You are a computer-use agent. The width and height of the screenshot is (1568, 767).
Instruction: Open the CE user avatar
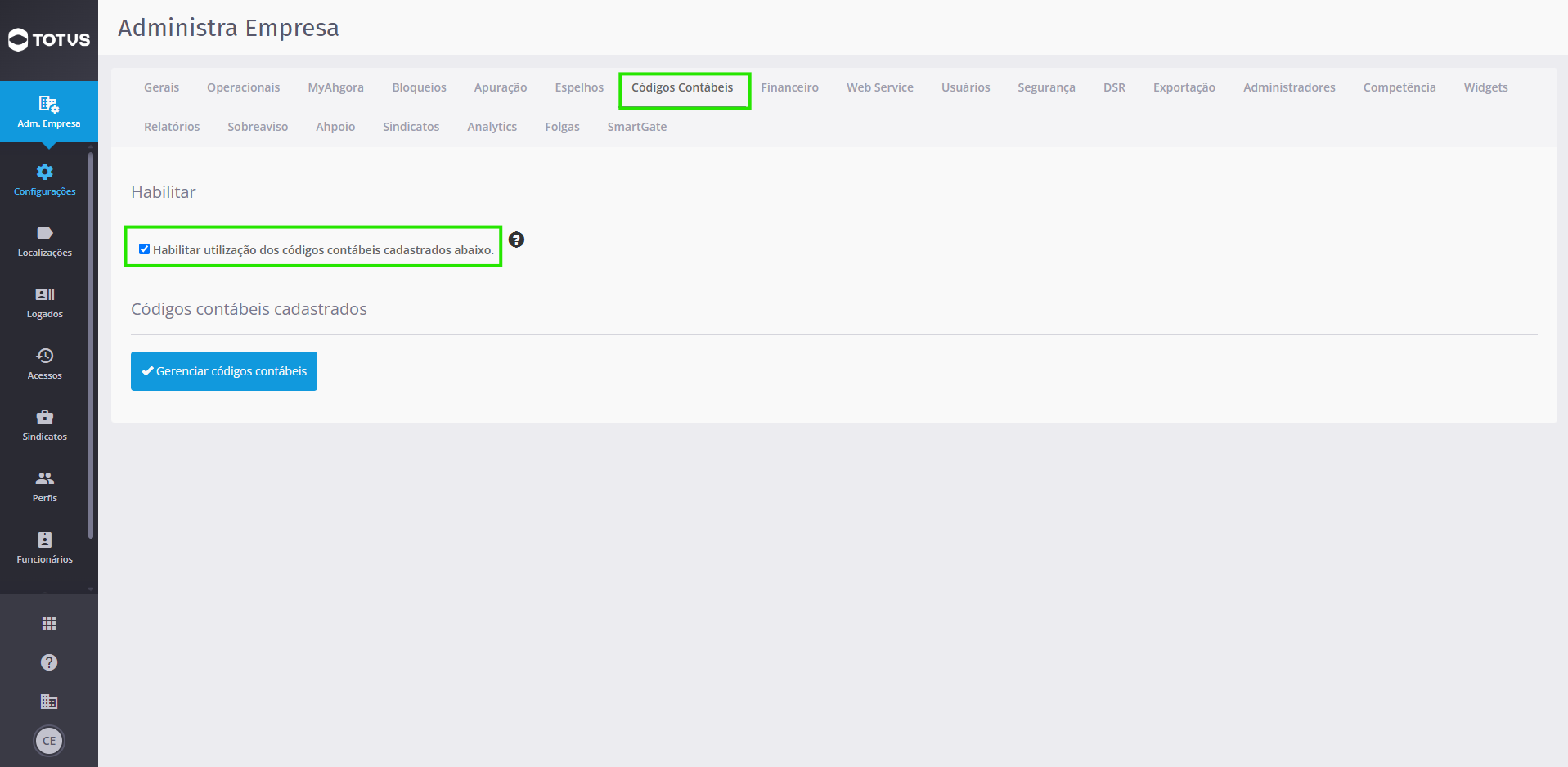49,741
